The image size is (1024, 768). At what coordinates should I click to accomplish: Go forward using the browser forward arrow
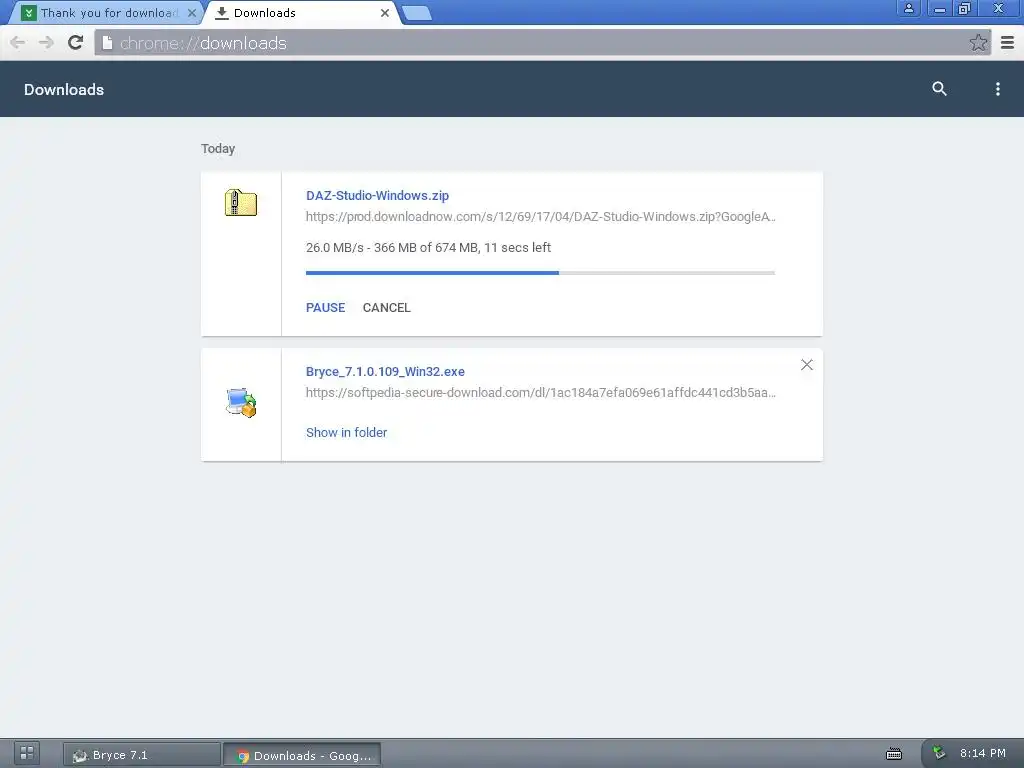[46, 43]
